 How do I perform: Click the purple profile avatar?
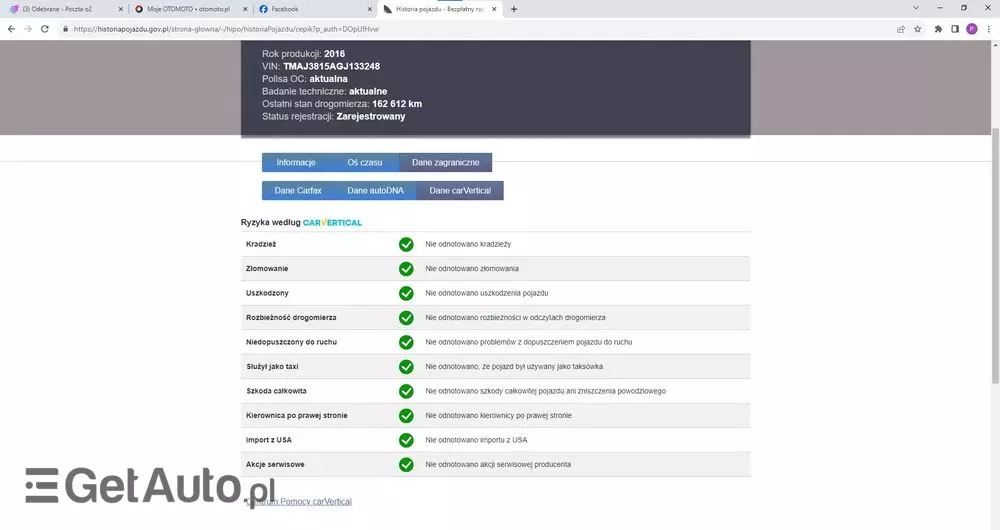click(x=971, y=29)
